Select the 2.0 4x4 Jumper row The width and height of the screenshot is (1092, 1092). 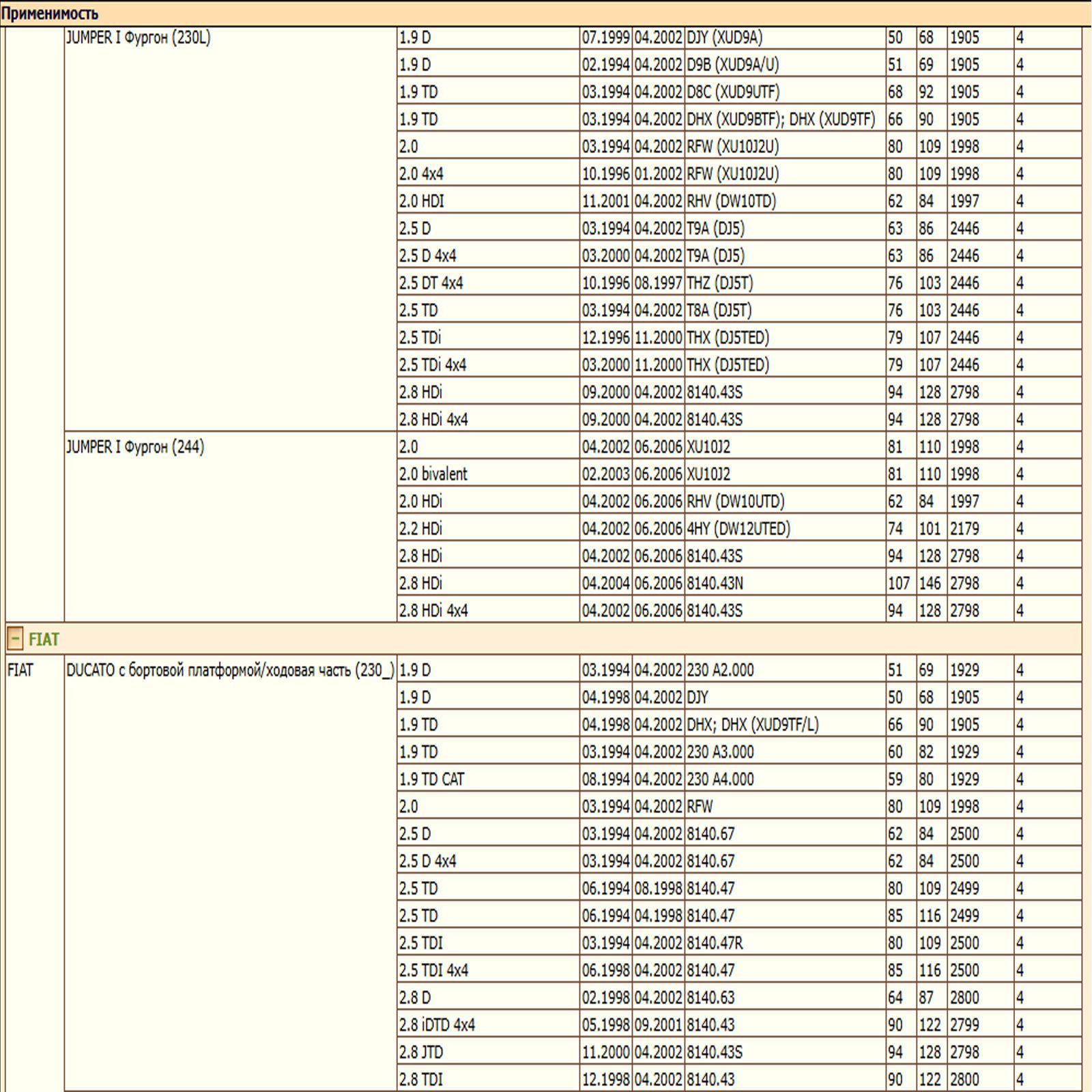(740, 174)
